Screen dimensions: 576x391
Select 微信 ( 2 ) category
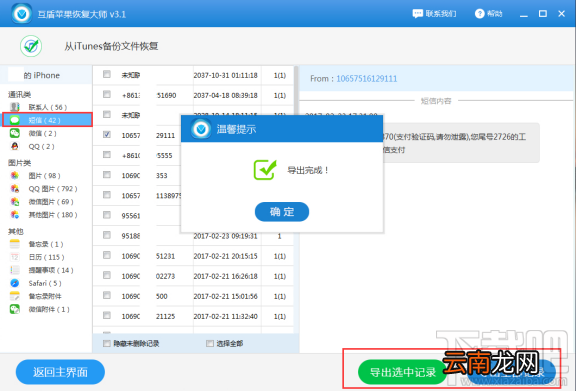(x=43, y=133)
